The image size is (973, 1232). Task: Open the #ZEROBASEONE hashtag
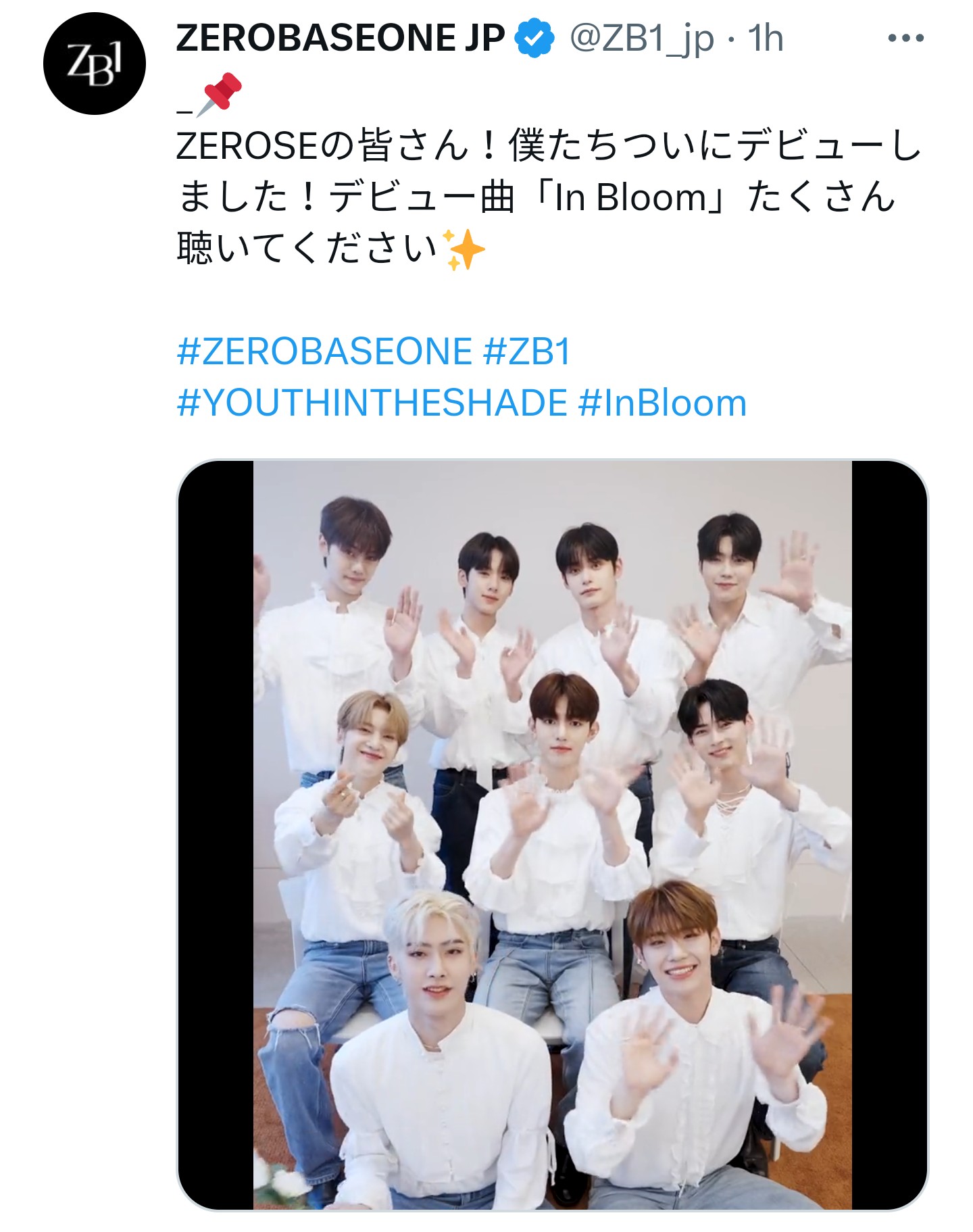pos(325,351)
